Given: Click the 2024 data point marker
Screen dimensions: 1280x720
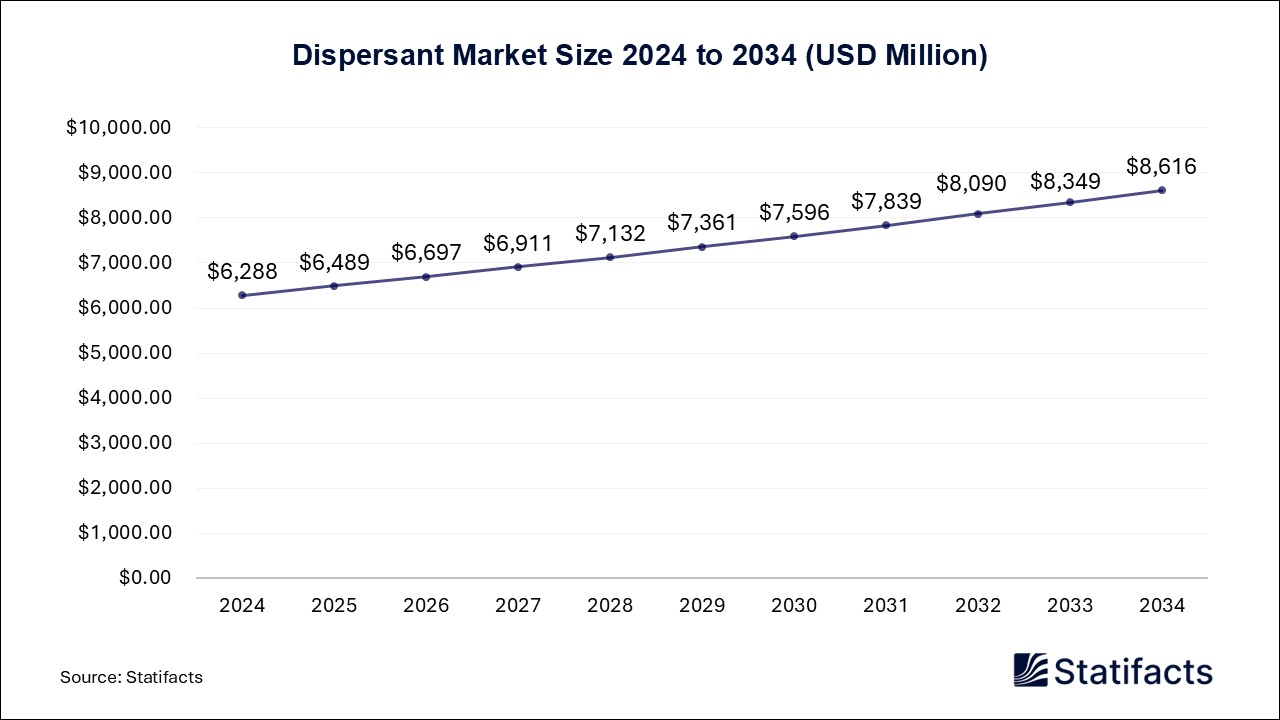Looking at the screenshot, I should click(x=242, y=295).
